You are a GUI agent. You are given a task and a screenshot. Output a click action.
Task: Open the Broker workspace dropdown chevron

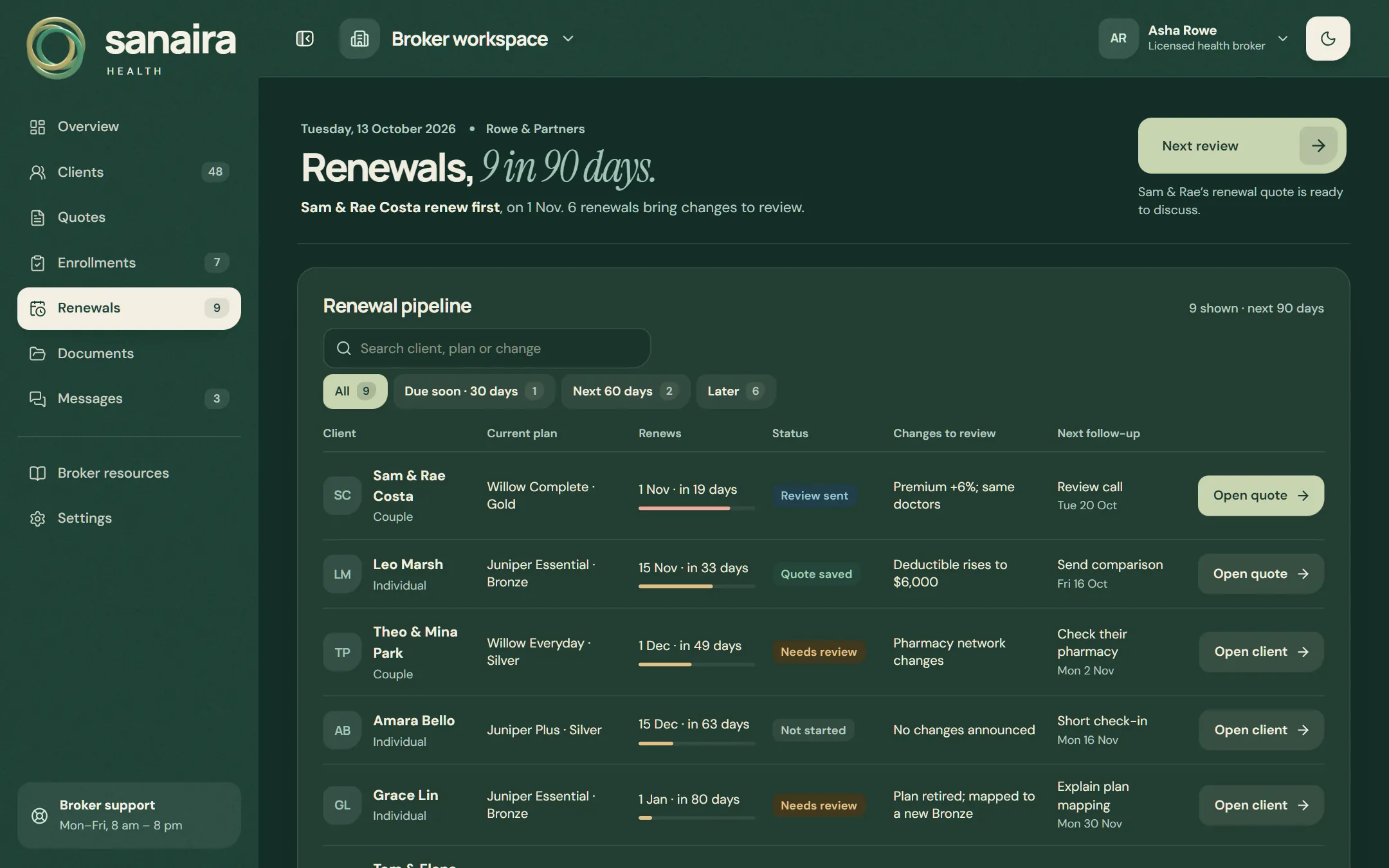[568, 39]
